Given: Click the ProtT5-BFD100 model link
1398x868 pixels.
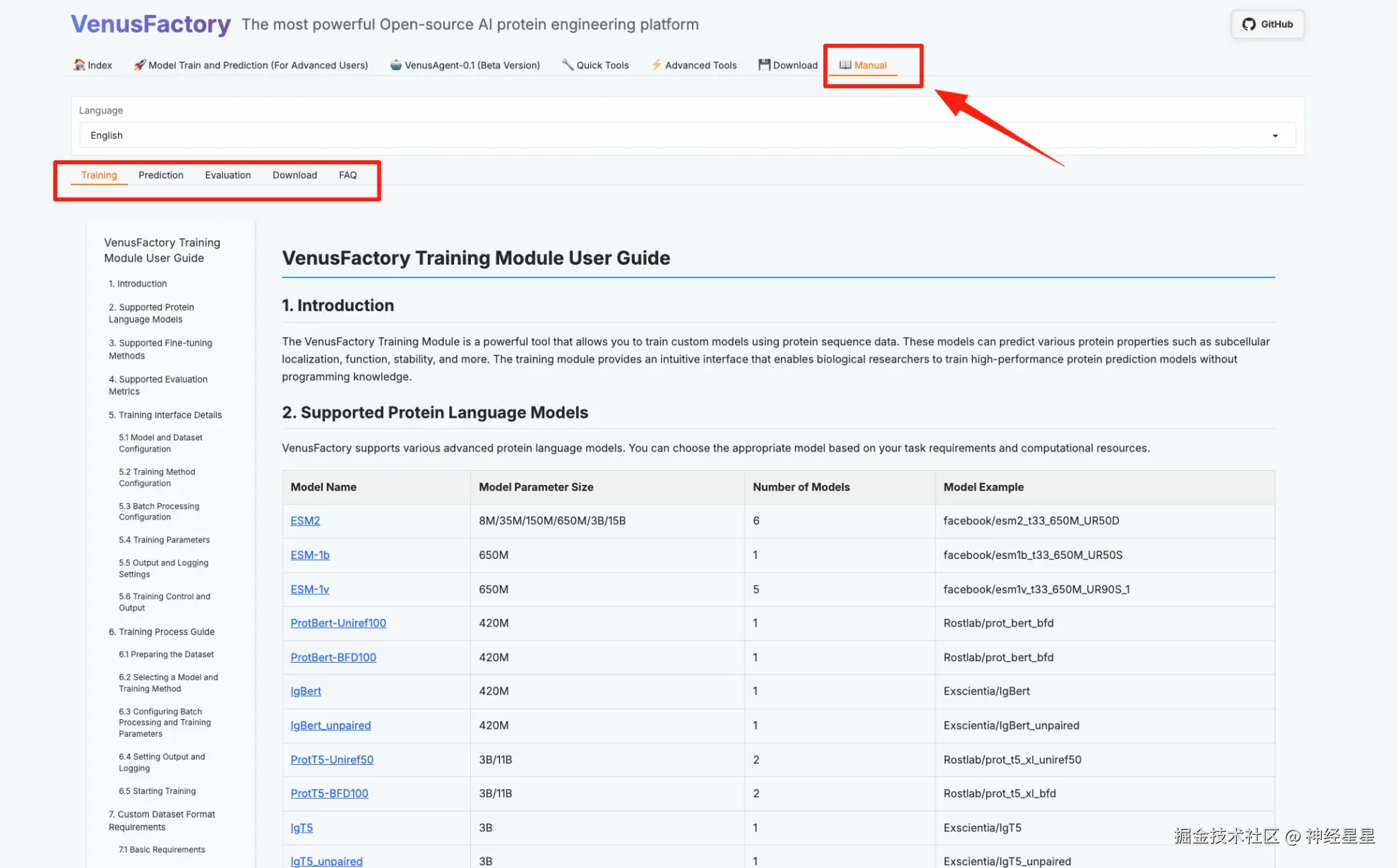Looking at the screenshot, I should coord(329,793).
